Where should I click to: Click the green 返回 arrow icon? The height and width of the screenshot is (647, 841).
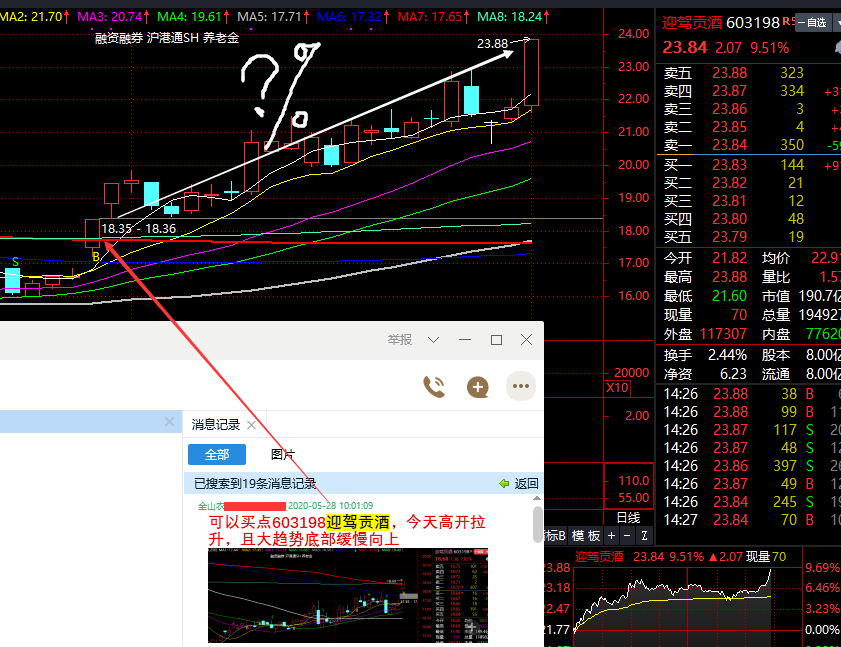click(x=504, y=483)
